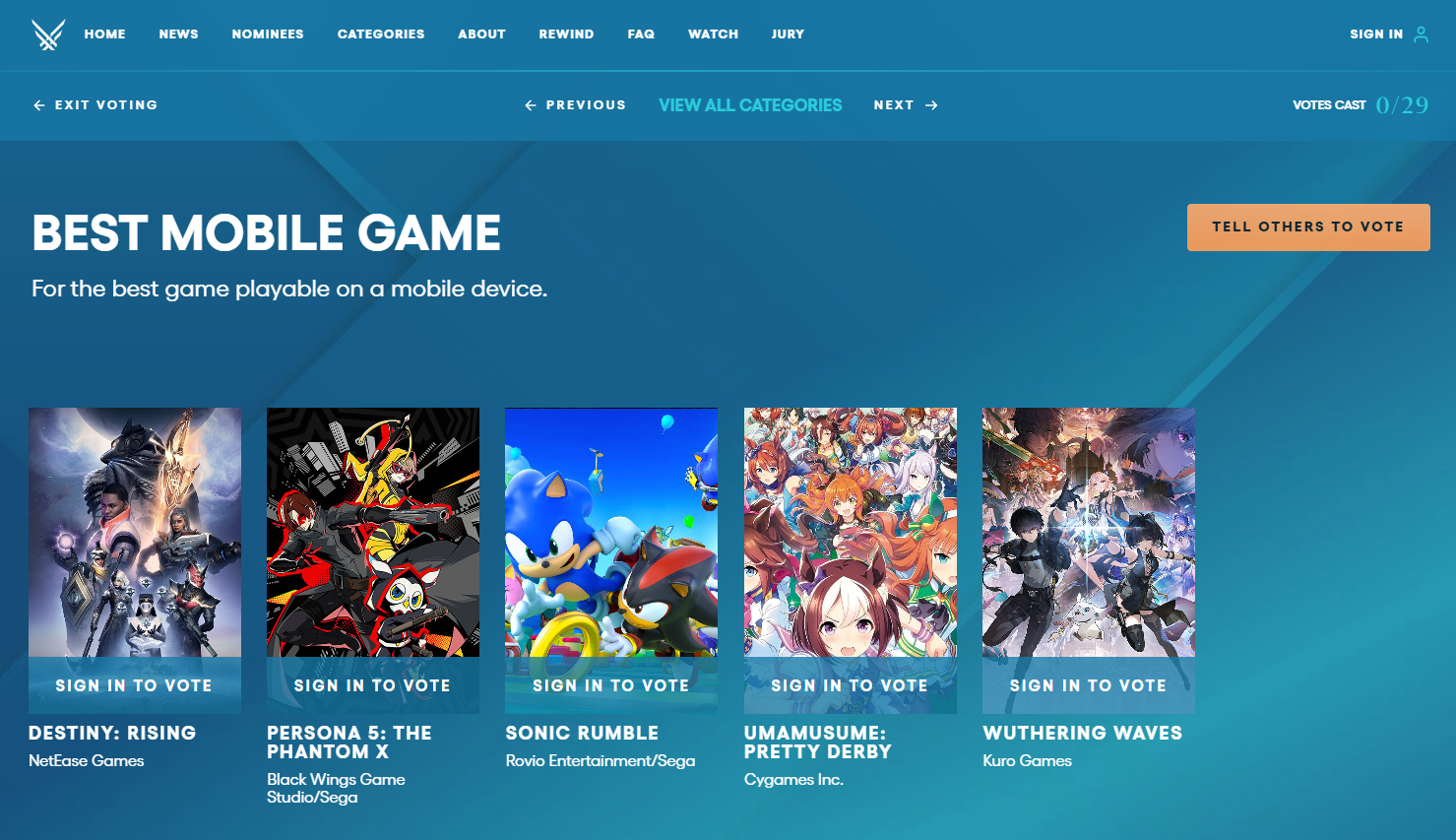Open the Jury page
This screenshot has height=840, width=1456.
(788, 34)
